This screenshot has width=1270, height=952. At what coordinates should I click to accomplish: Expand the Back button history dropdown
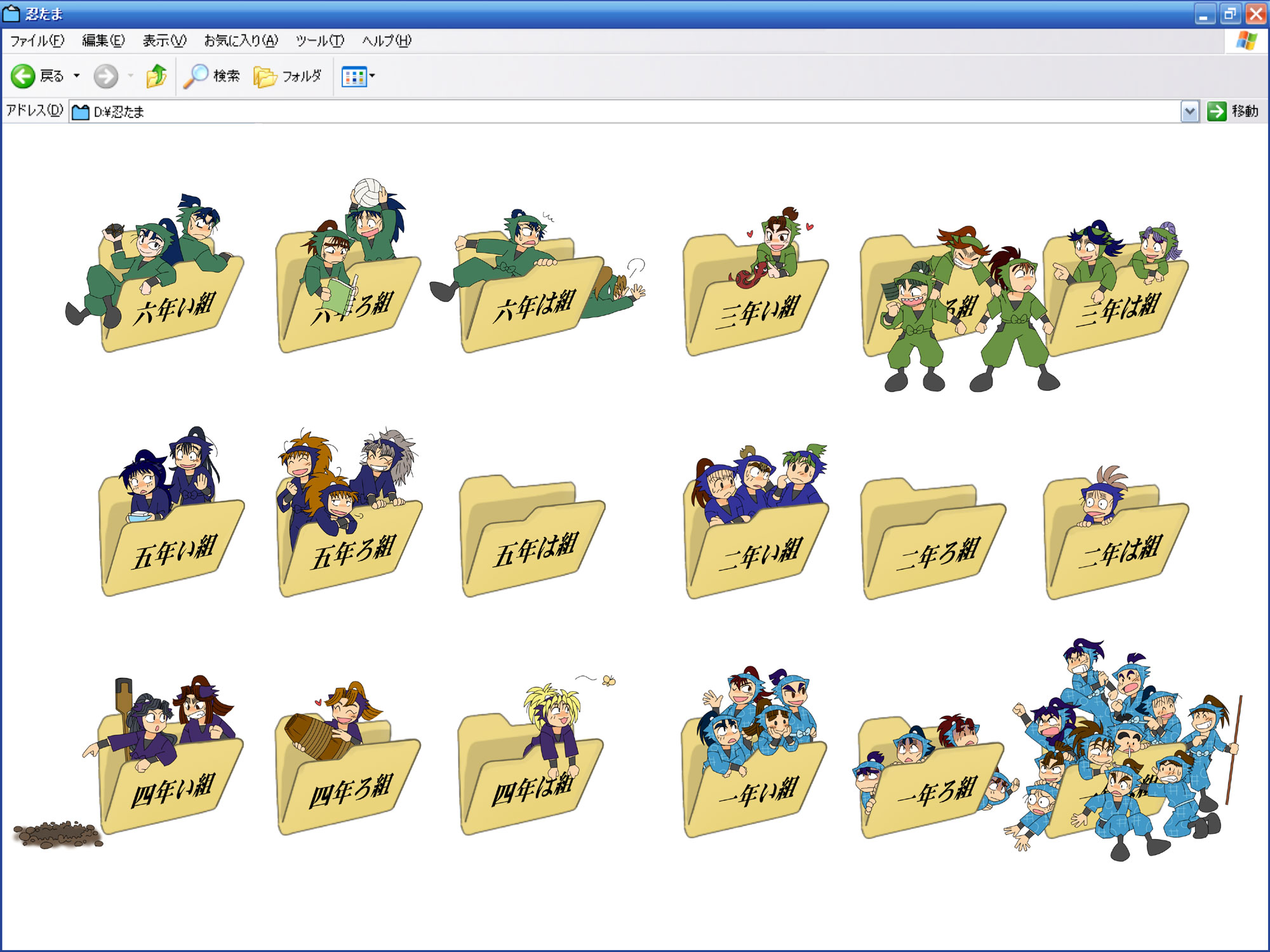point(77,76)
